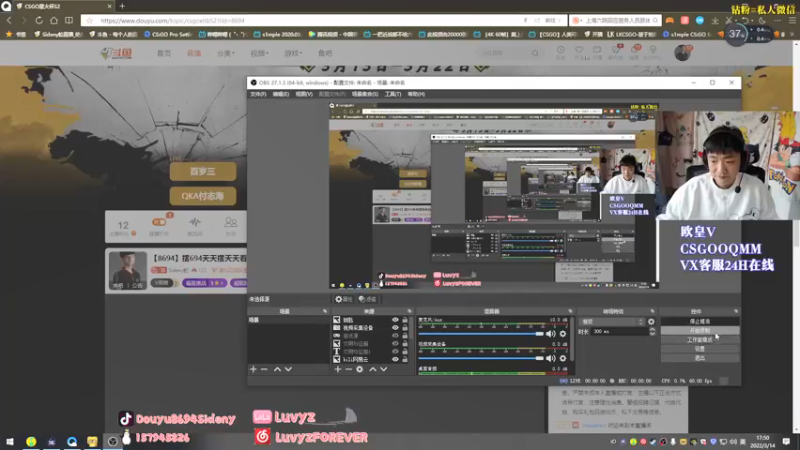Expand the Douyu 视频 video dropdown
800x450 pixels.
pos(259,53)
